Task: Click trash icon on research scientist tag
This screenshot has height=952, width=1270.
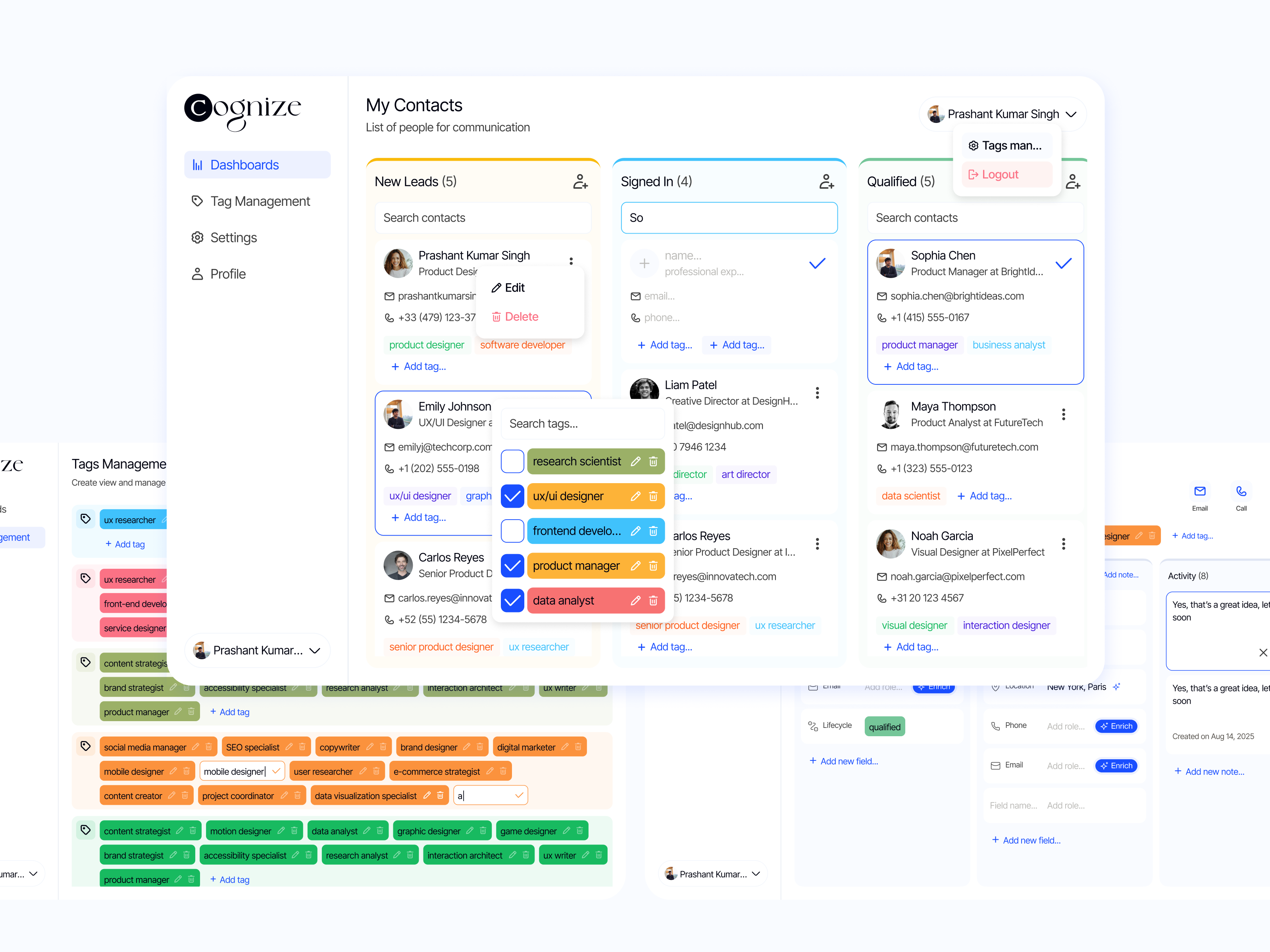Action: 653,462
